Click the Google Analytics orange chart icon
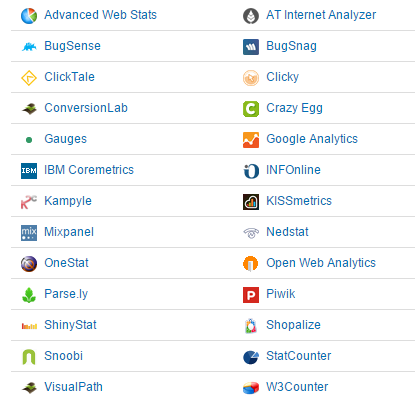The height and width of the screenshot is (399, 415). [251, 140]
